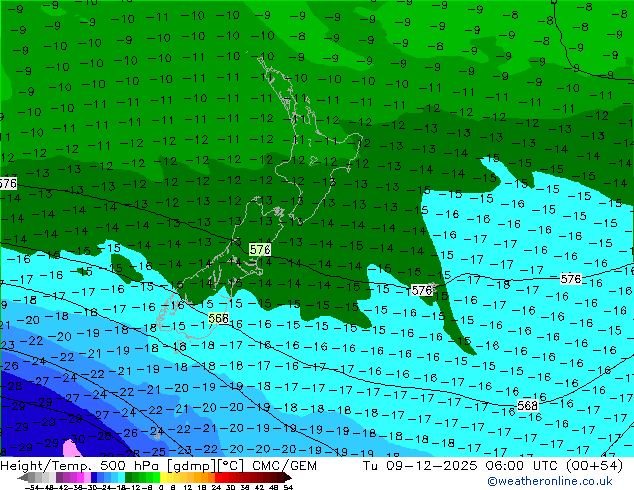The width and height of the screenshot is (634, 490).
Task: Open the weatheronline.co.uk credit link
Action: (x=550, y=481)
